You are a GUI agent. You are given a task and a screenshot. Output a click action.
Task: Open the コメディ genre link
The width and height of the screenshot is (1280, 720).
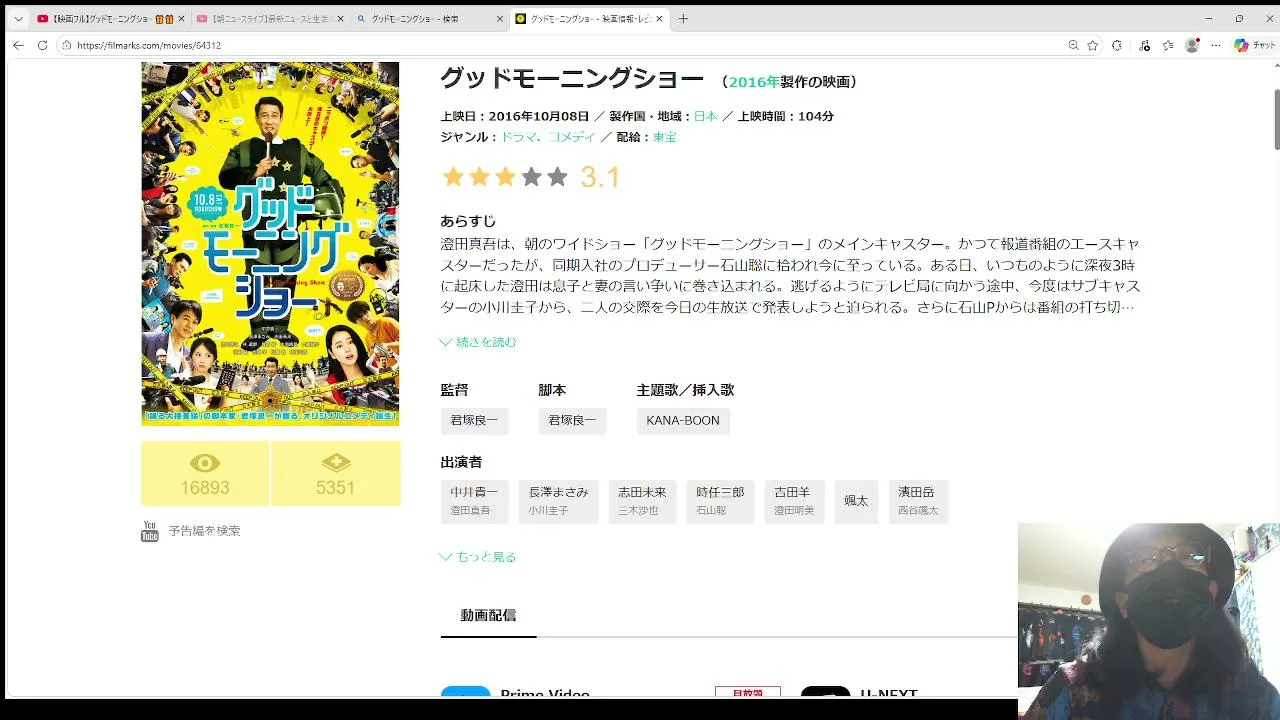tap(571, 137)
